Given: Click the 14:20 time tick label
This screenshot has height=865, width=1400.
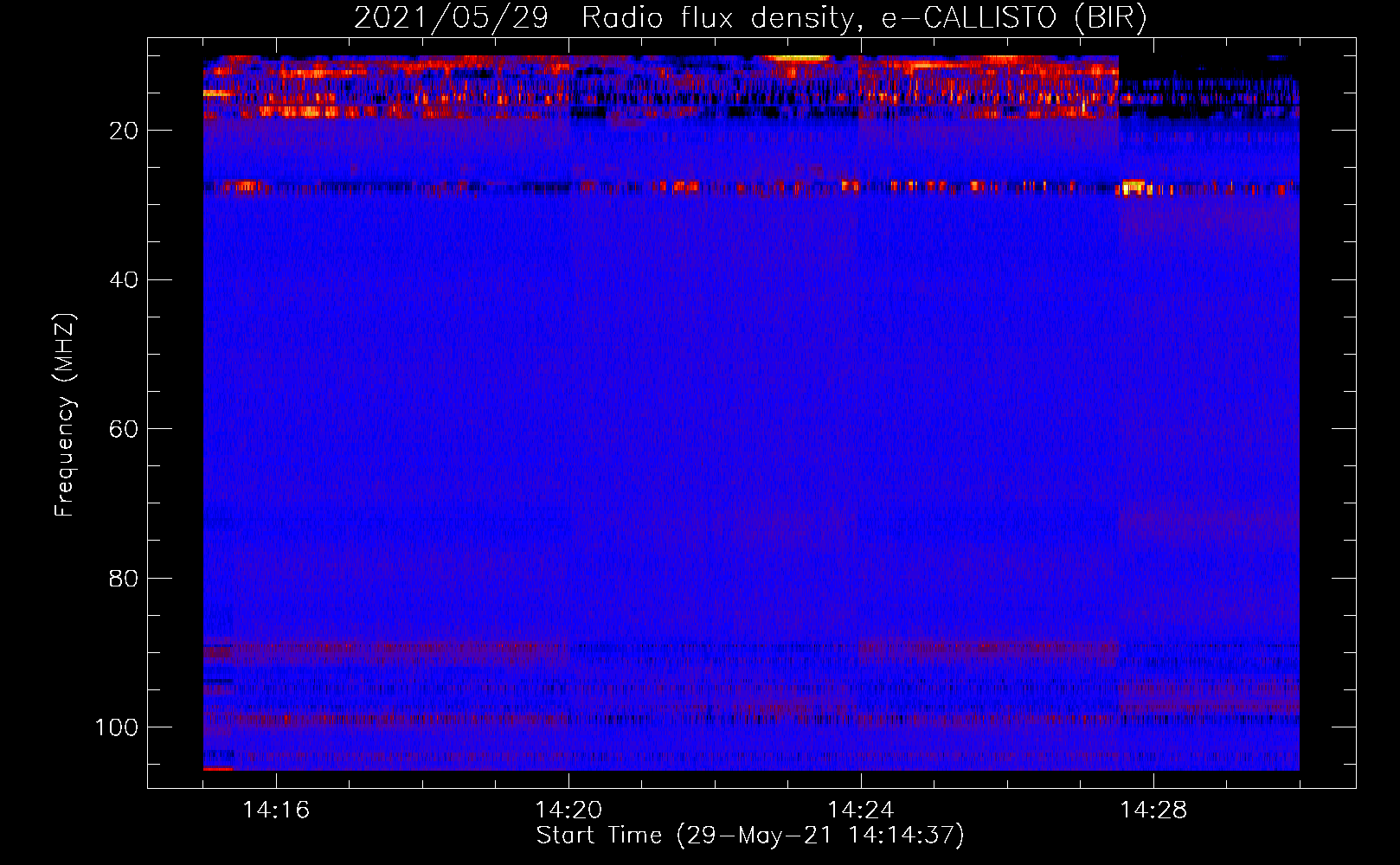Looking at the screenshot, I should 568,811.
